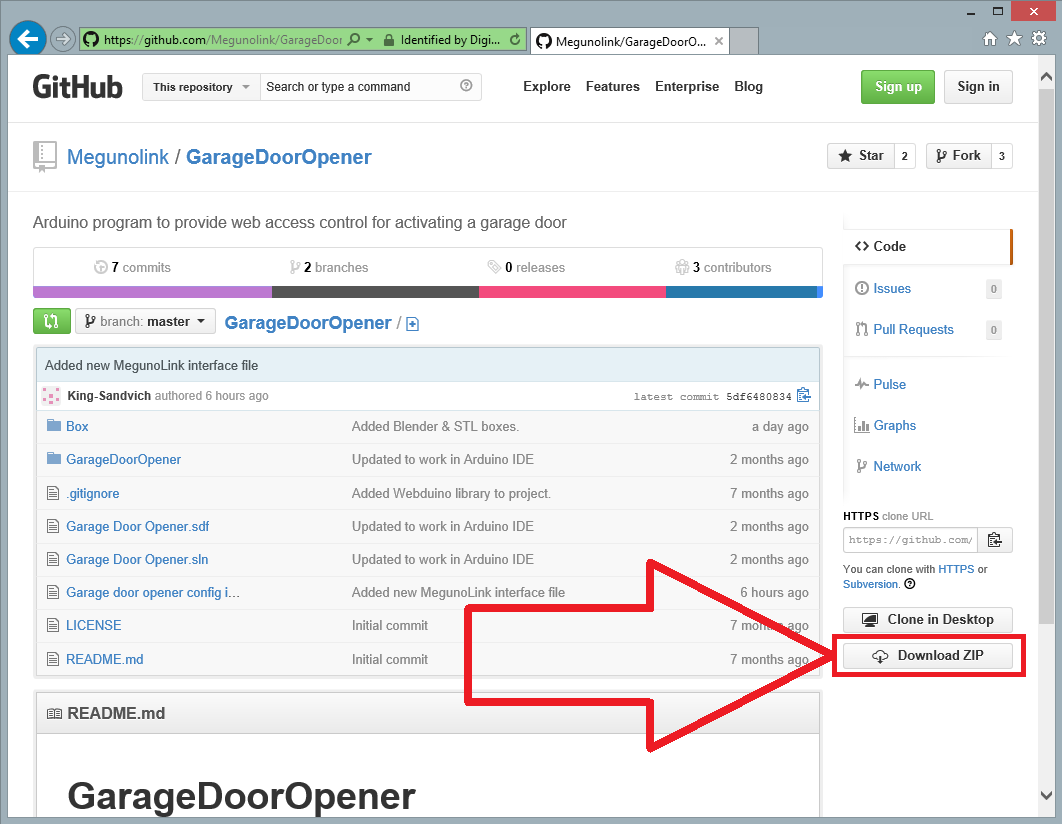Open the Features menu item
Screen dimensions: 1062x824
point(612,87)
